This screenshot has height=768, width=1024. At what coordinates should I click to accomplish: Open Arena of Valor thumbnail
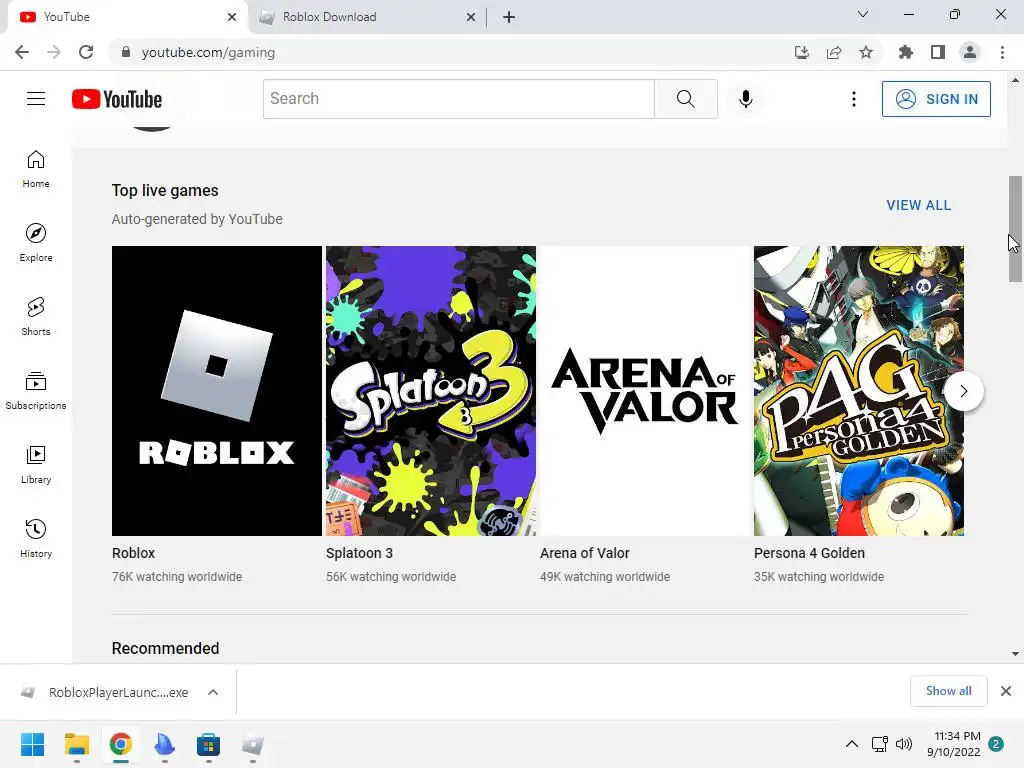tap(645, 391)
